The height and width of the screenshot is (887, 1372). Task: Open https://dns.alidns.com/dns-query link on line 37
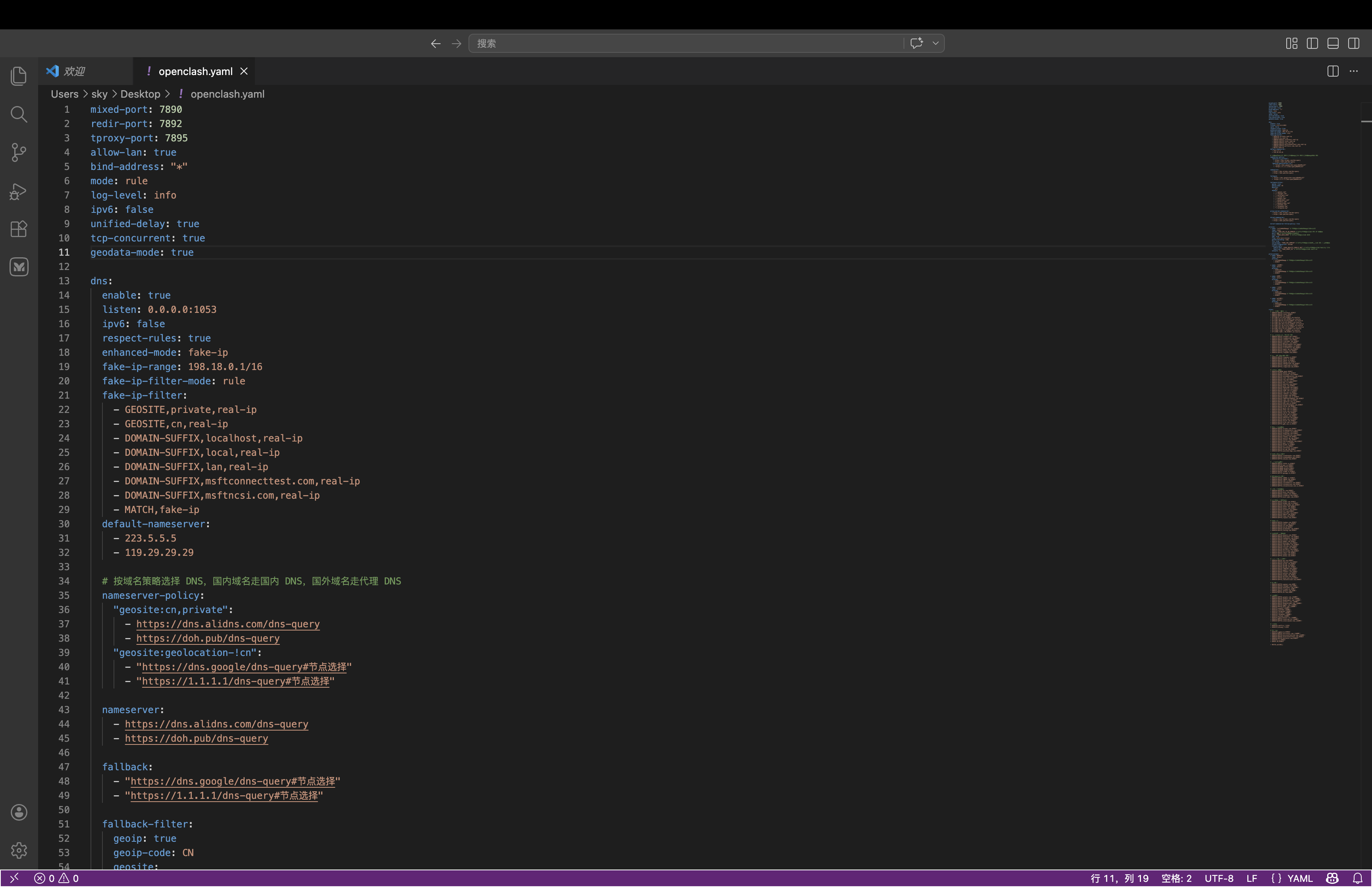click(228, 624)
